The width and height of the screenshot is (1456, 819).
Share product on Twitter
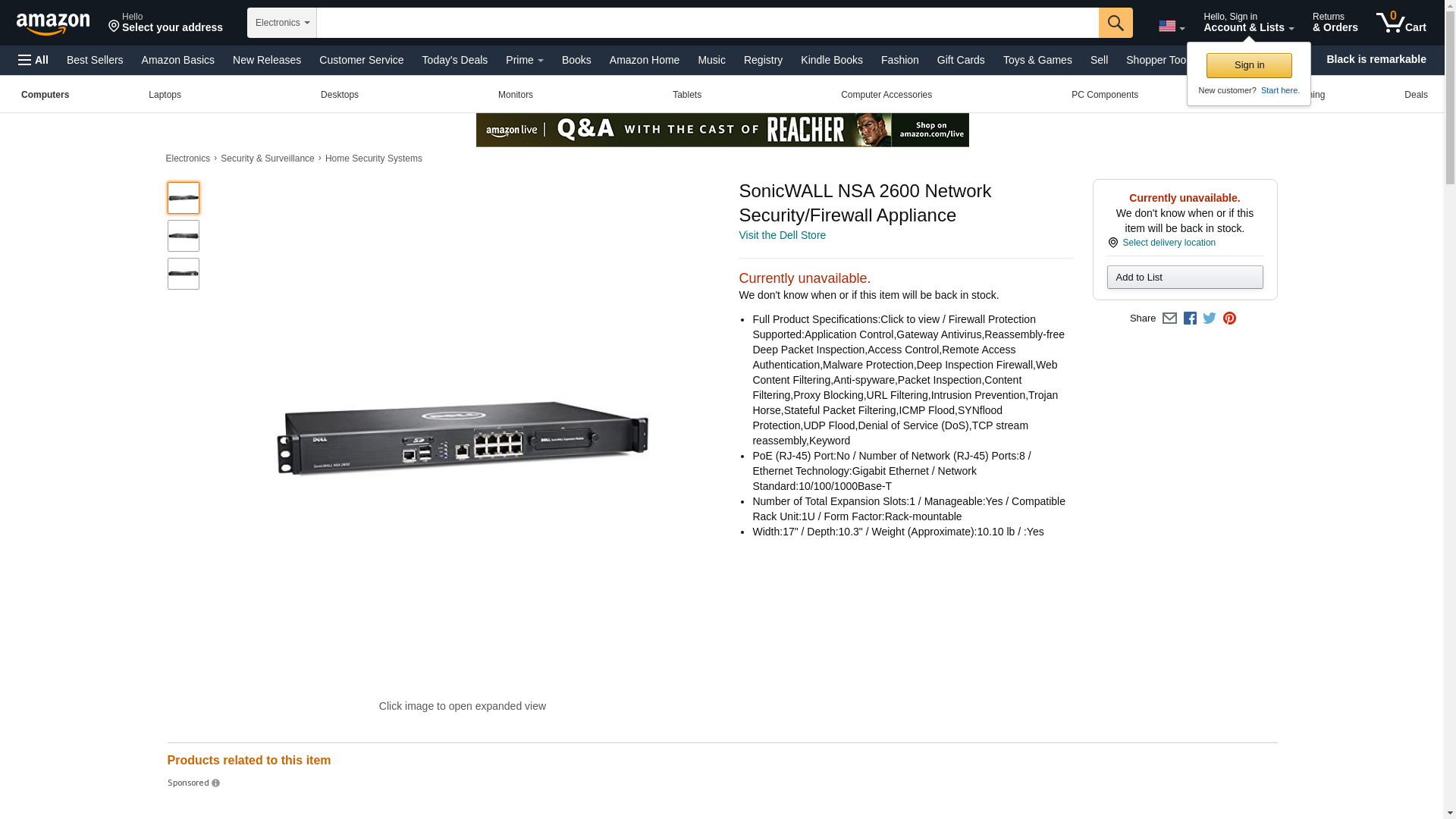[x=1210, y=318]
